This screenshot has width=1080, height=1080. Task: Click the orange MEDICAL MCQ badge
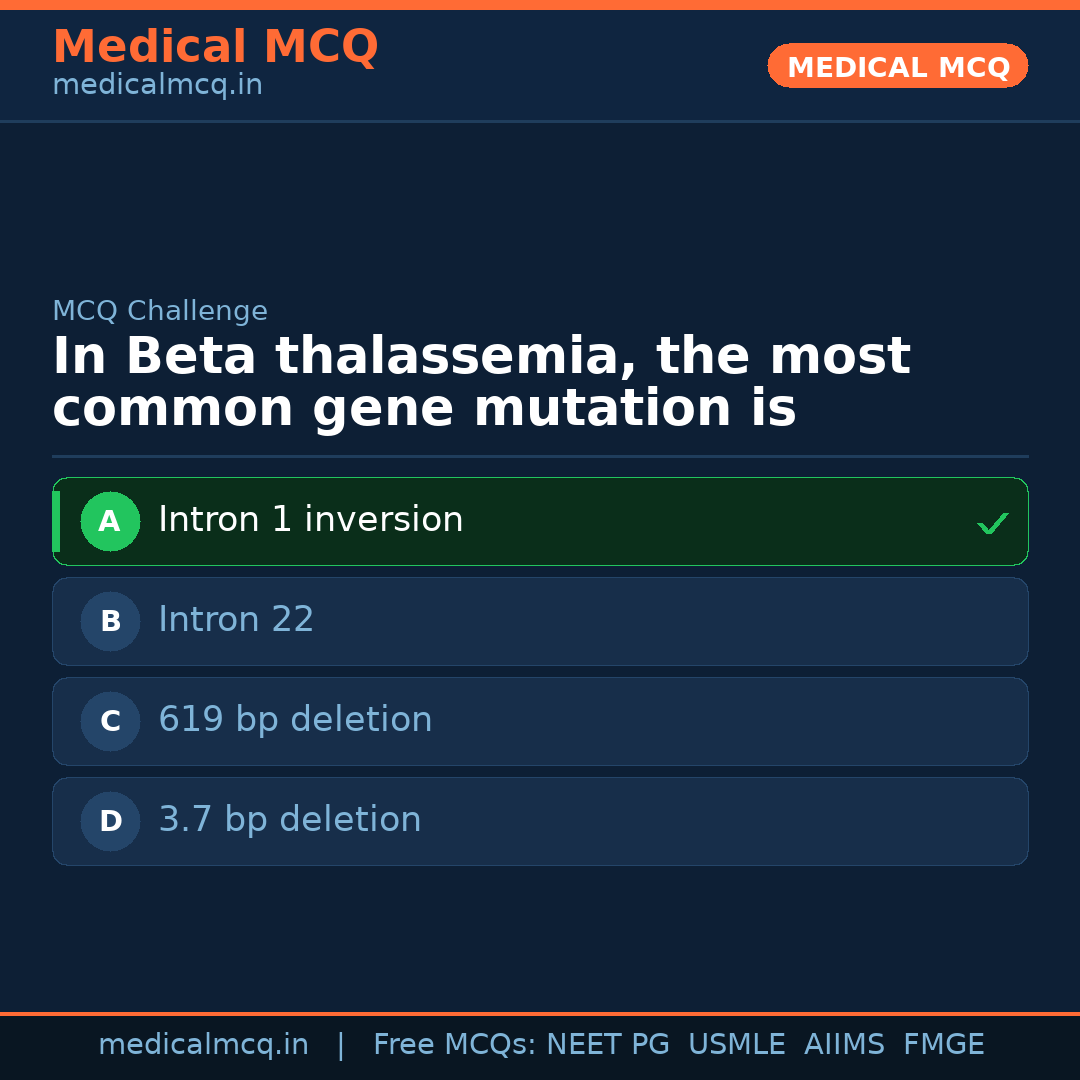pyautogui.click(x=897, y=66)
